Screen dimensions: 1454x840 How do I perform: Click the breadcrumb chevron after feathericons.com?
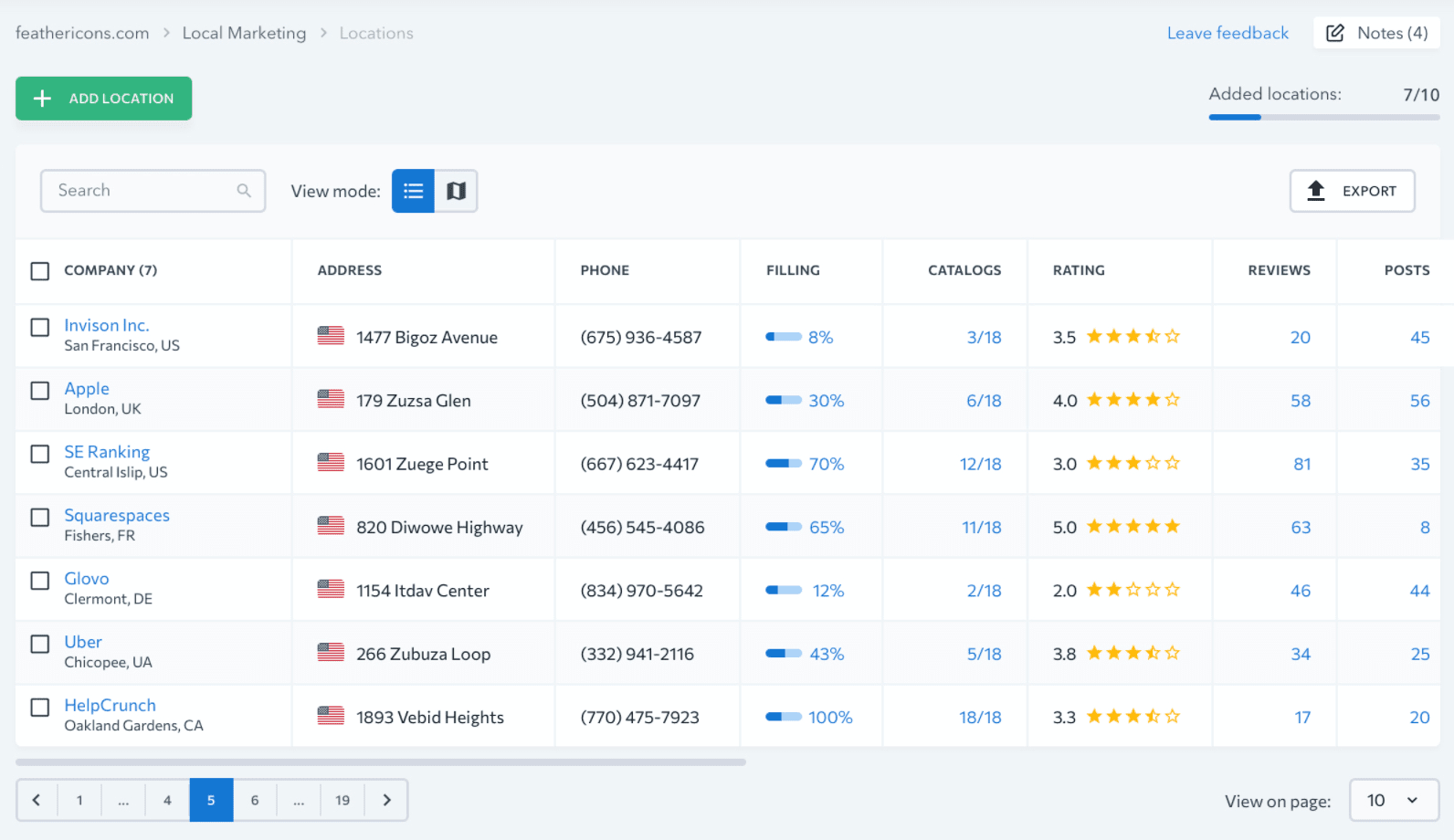(x=166, y=33)
